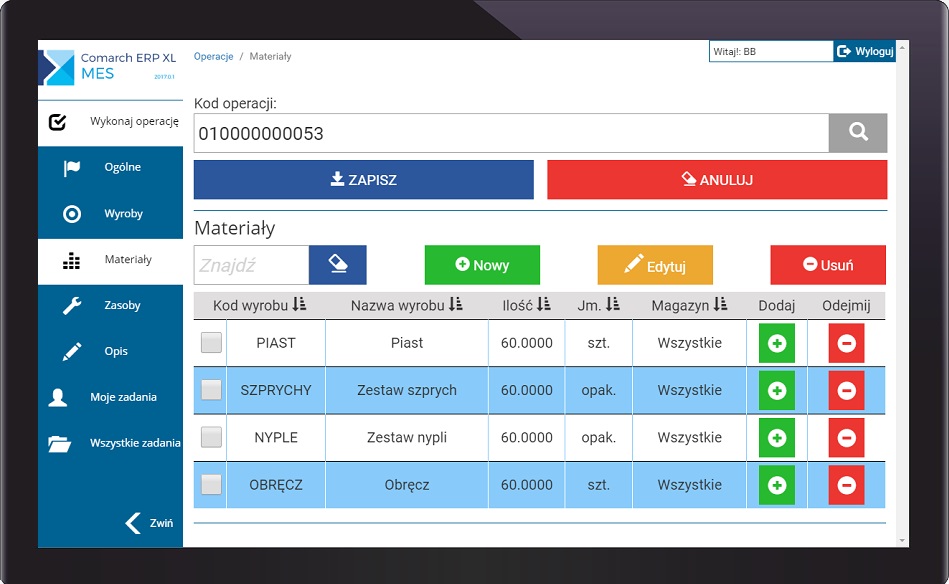Click the green Nowy button

482,264
